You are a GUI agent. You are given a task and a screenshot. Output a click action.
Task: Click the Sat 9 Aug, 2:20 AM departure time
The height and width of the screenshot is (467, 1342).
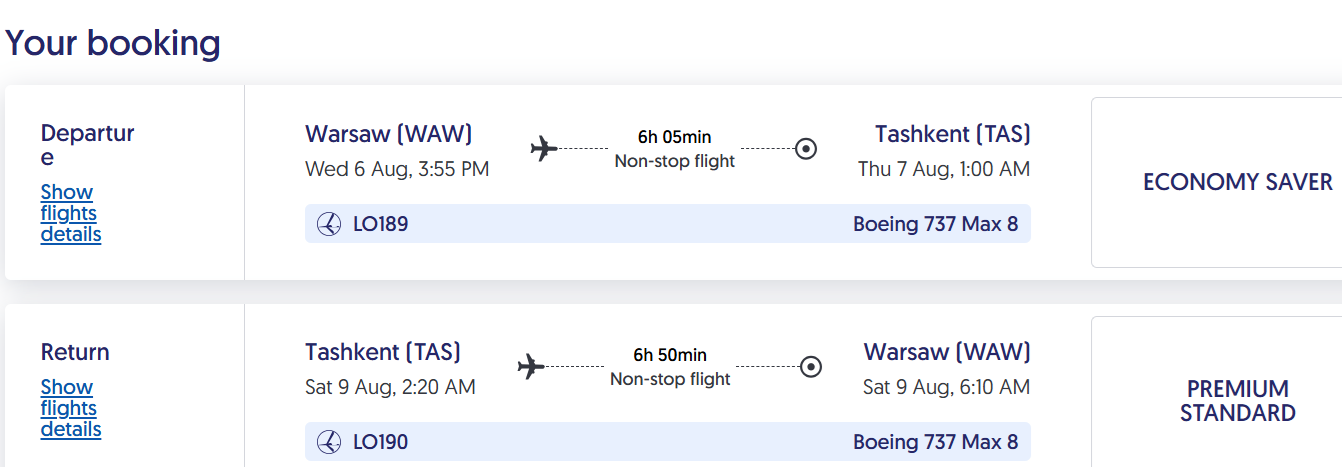[390, 387]
